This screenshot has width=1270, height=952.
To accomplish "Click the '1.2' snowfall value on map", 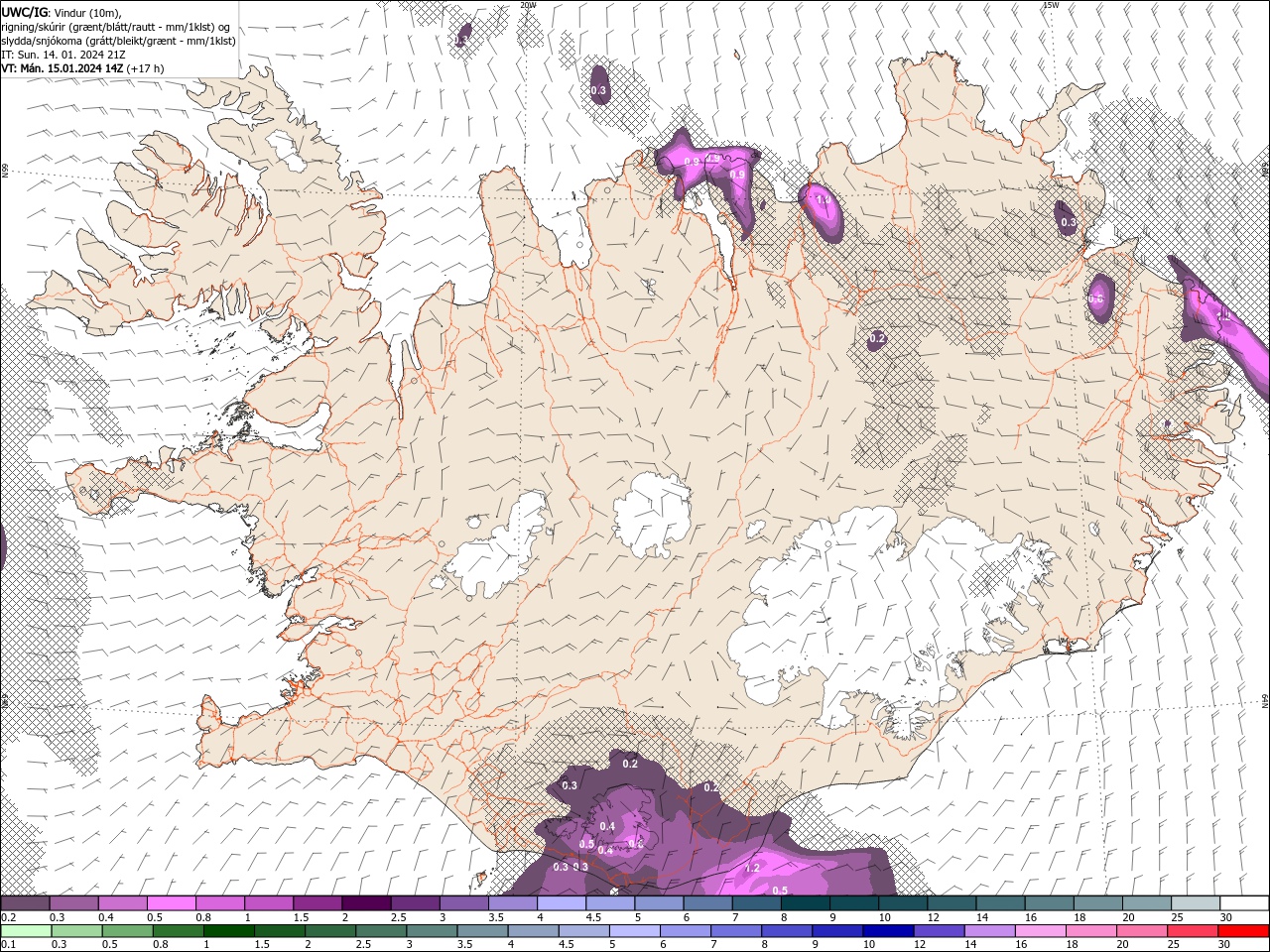I will [x=752, y=868].
